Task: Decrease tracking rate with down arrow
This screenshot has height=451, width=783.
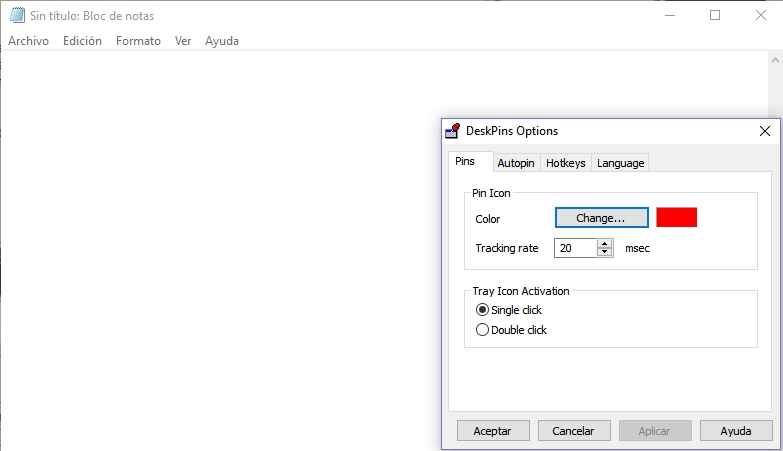Action: pos(605,252)
